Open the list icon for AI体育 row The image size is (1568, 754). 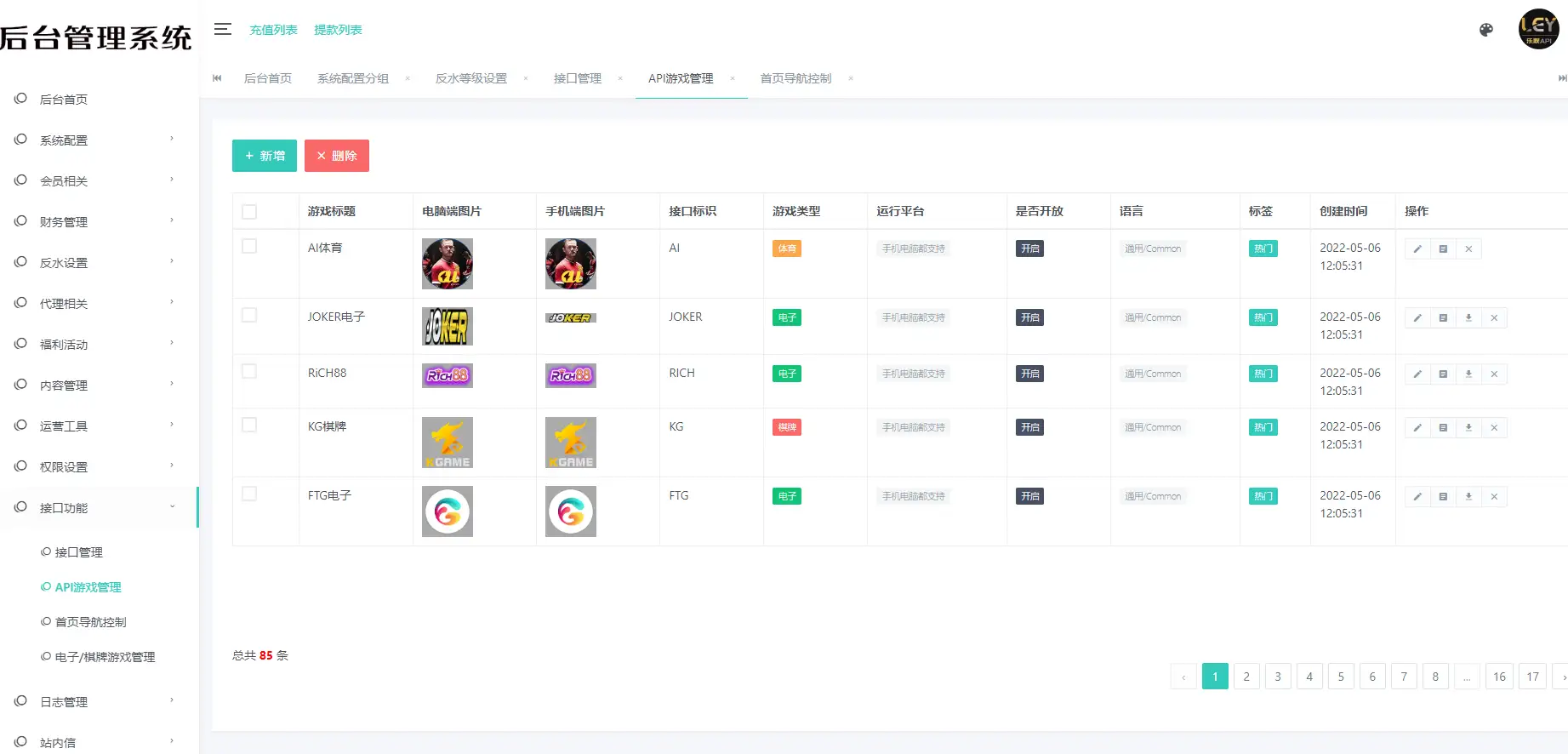coord(1443,248)
